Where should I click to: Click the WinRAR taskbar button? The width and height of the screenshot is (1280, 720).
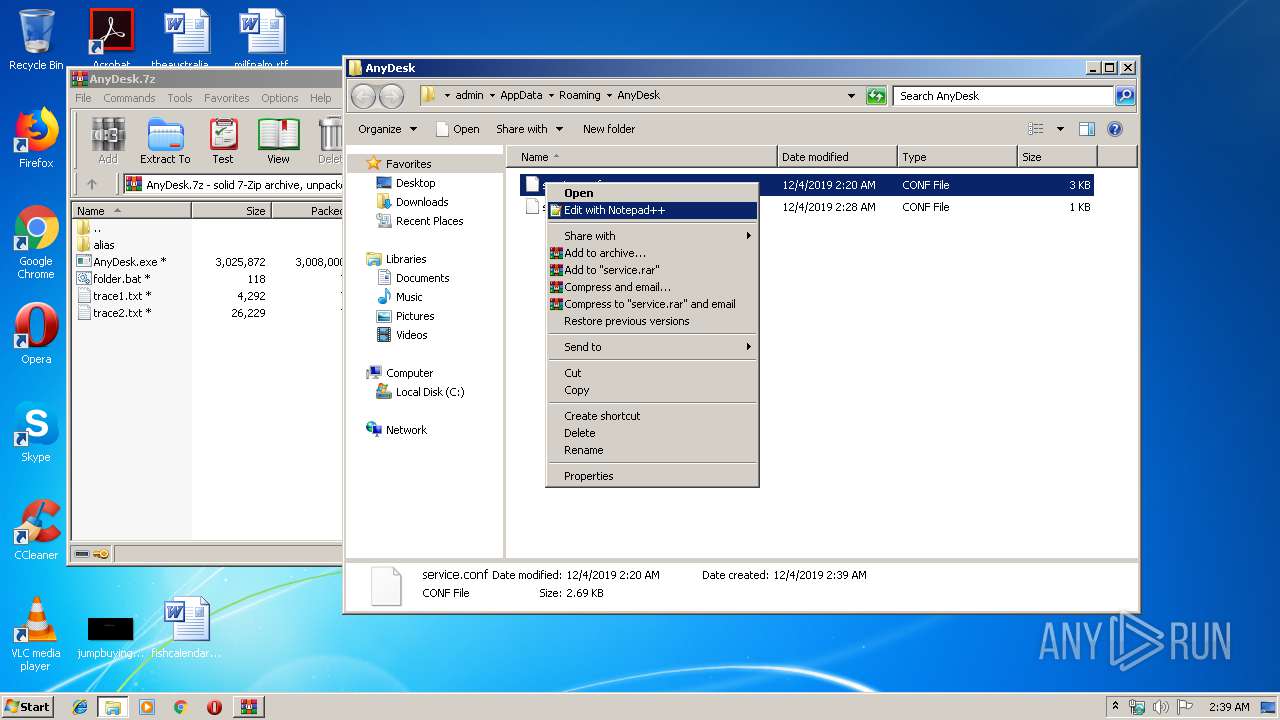point(249,707)
